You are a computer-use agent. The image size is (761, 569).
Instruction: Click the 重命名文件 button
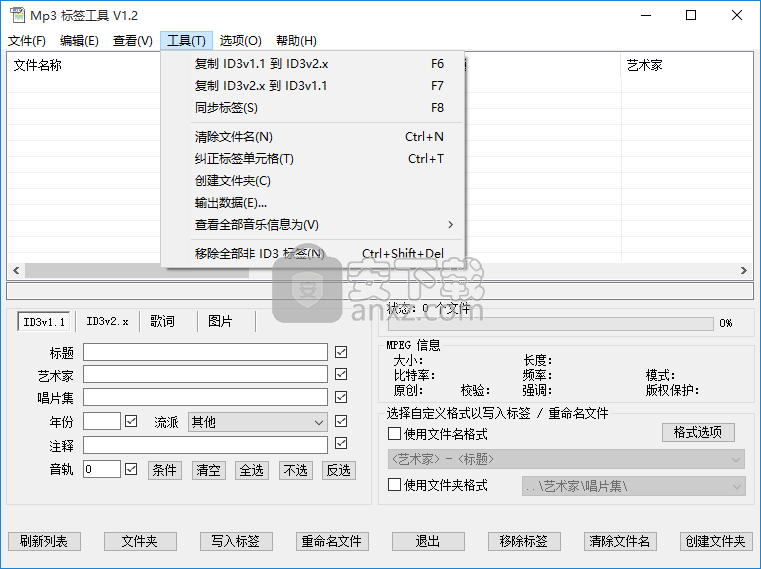click(332, 541)
